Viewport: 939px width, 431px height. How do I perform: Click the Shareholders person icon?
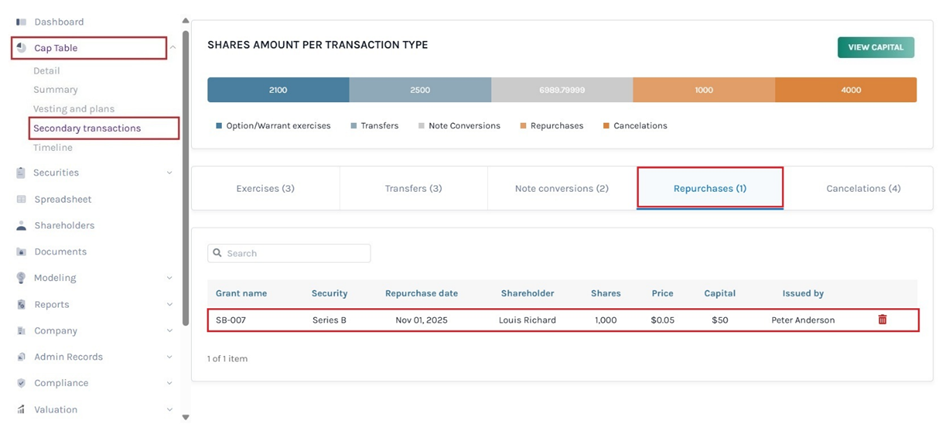pyautogui.click(x=21, y=226)
